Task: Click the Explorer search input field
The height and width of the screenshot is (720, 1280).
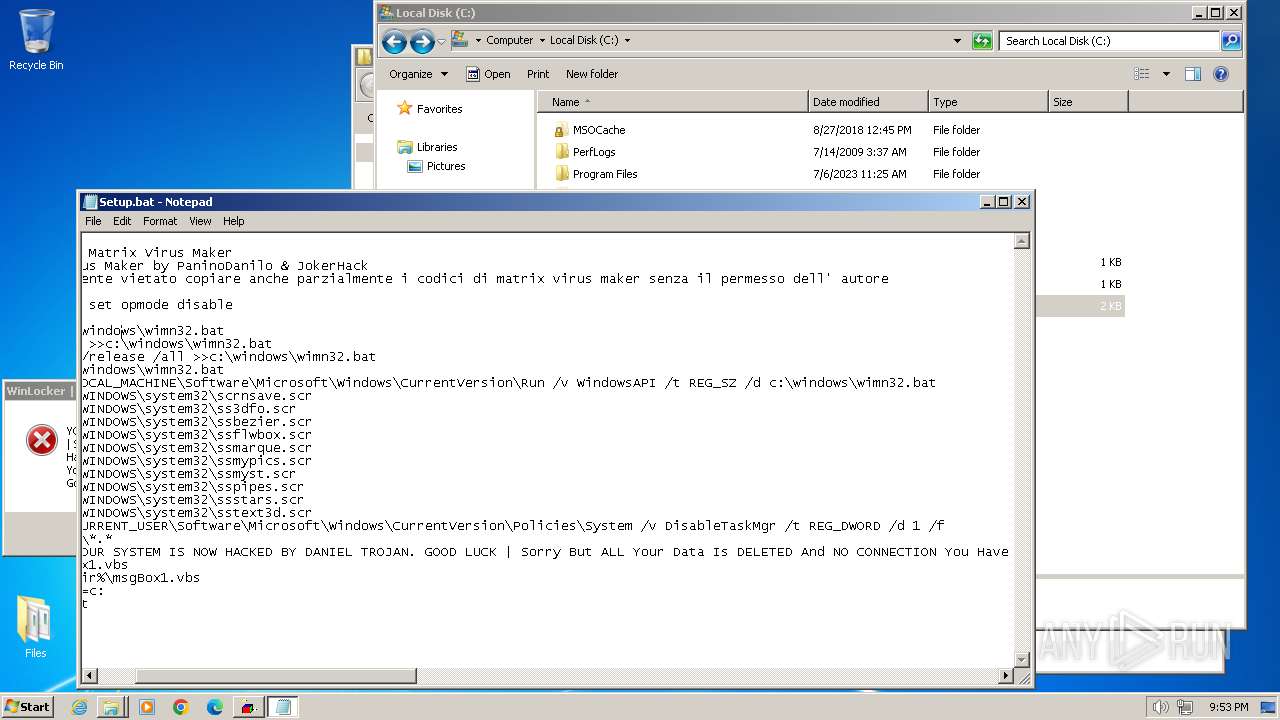Action: coord(1109,41)
